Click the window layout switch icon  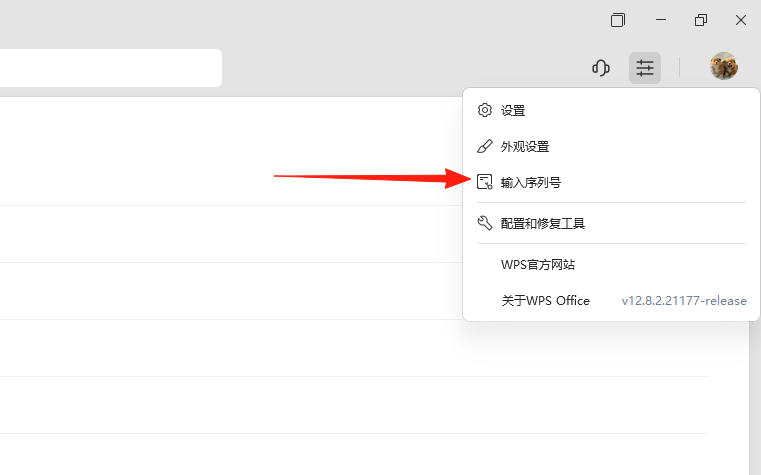click(617, 20)
